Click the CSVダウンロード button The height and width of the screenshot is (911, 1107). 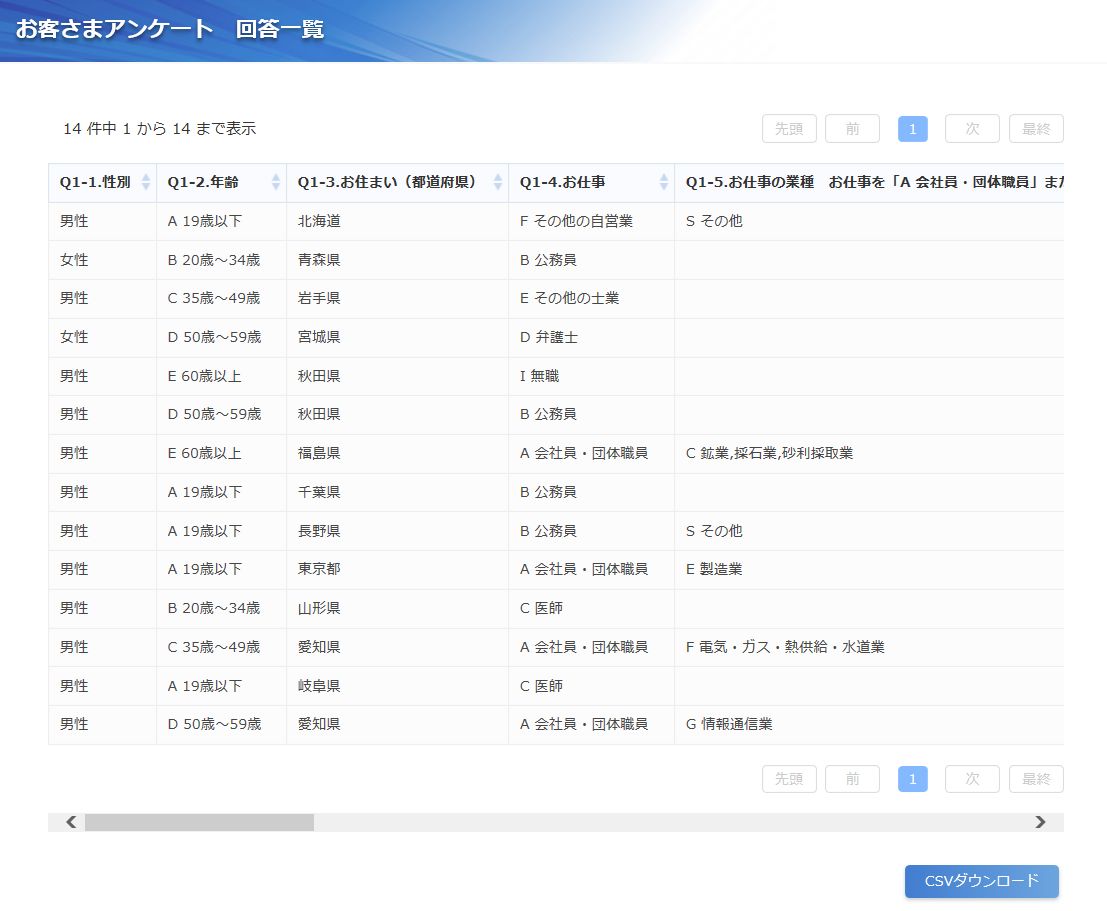coord(981,881)
